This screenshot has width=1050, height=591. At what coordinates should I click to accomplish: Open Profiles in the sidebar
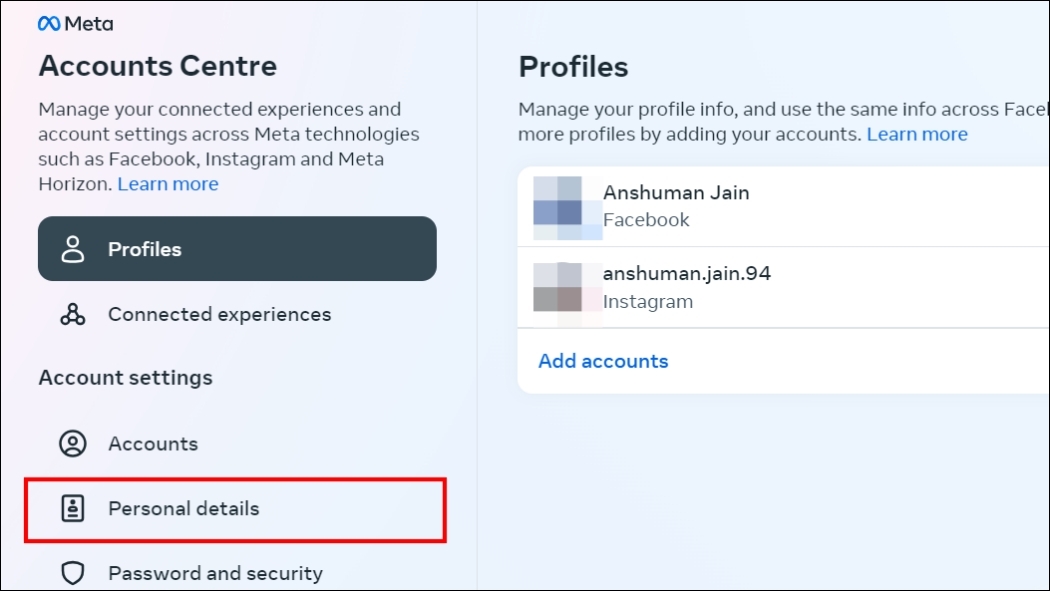pyautogui.click(x=145, y=248)
